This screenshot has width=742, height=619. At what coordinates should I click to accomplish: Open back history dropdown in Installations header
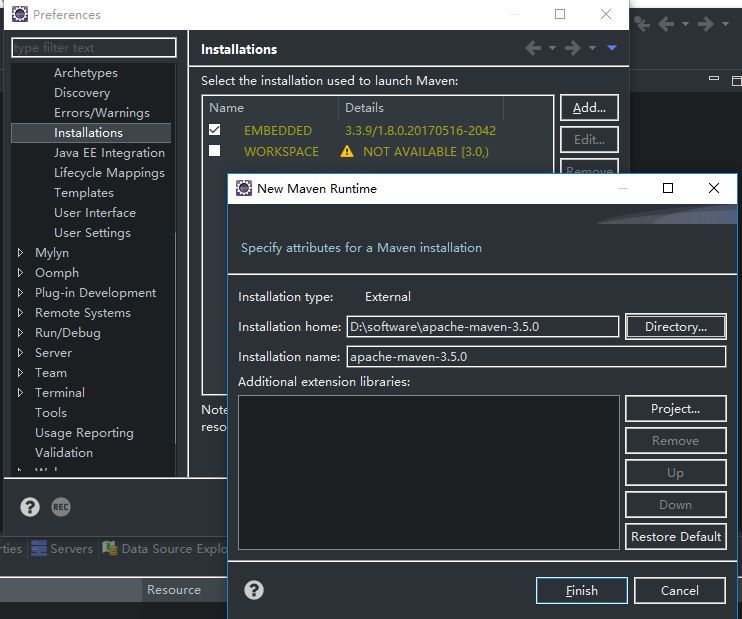pyautogui.click(x=552, y=48)
